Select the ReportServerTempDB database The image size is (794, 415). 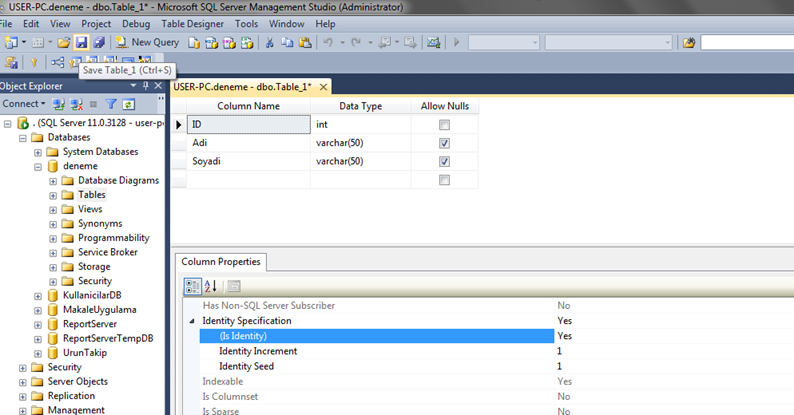[108, 339]
